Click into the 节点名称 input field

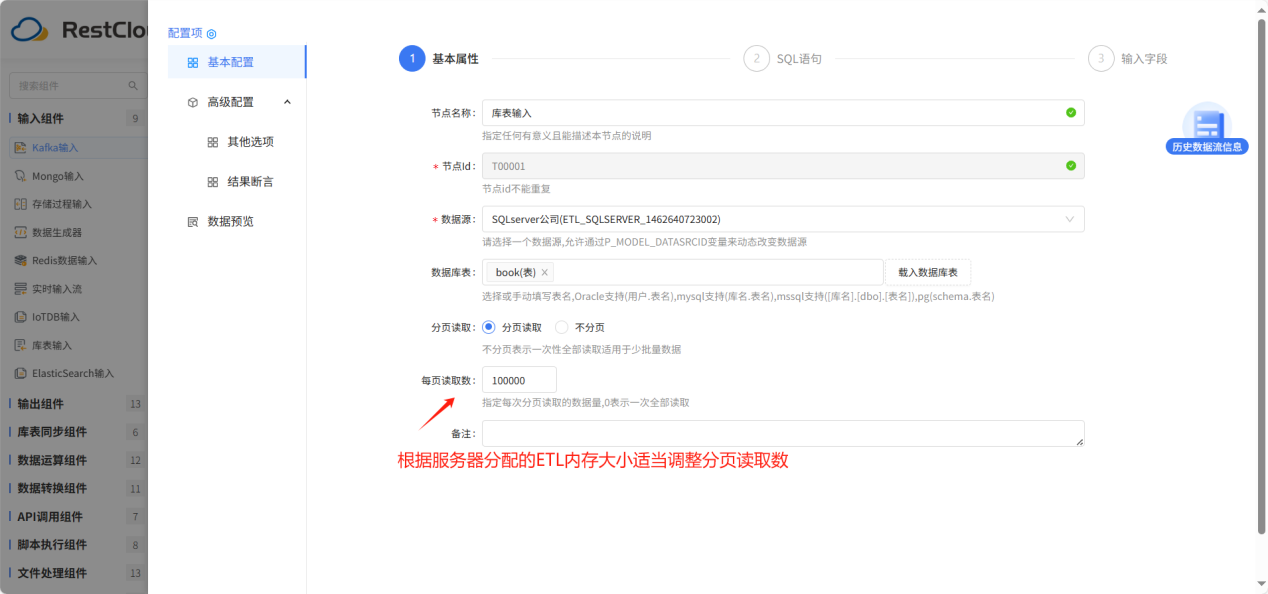click(783, 113)
